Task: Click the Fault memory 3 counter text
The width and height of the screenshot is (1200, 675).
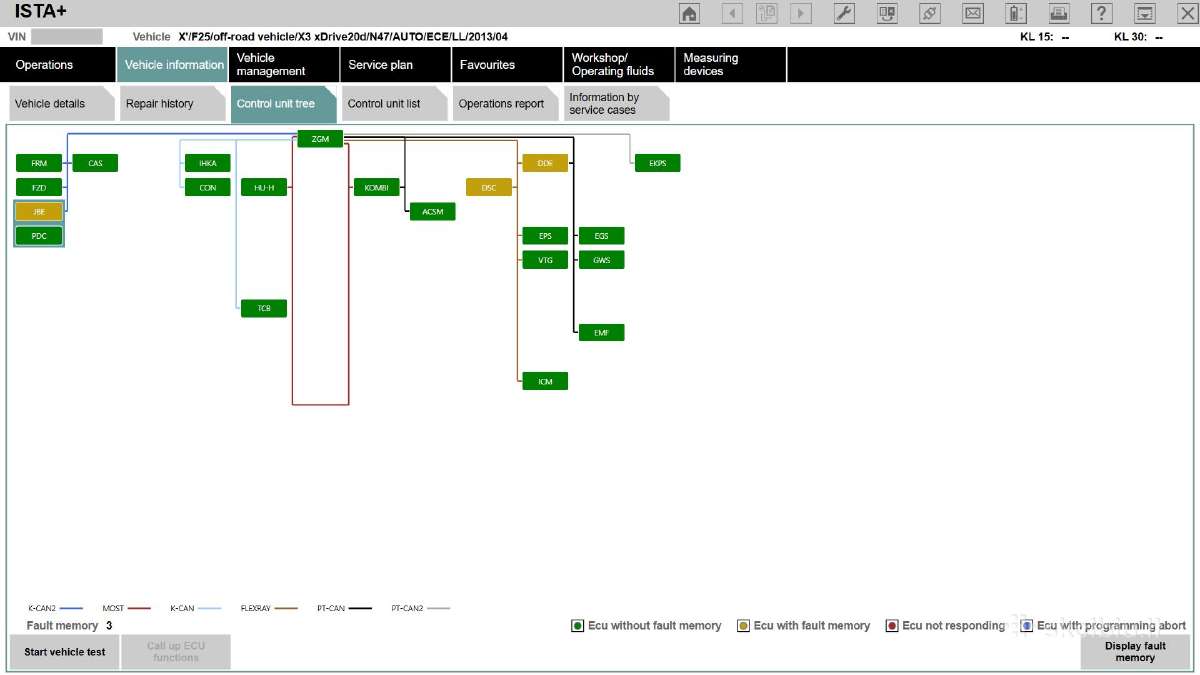Action: click(x=69, y=626)
